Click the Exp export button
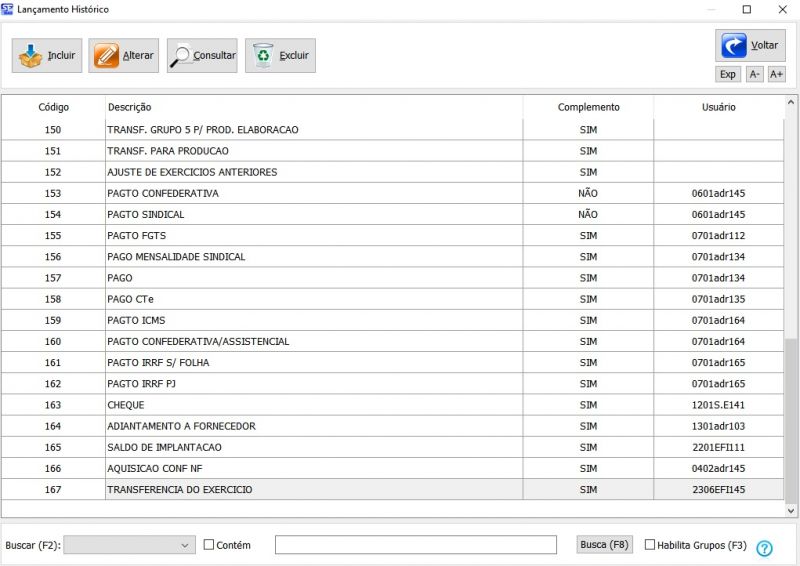Image resolution: width=800 pixels, height=566 pixels. 728,74
